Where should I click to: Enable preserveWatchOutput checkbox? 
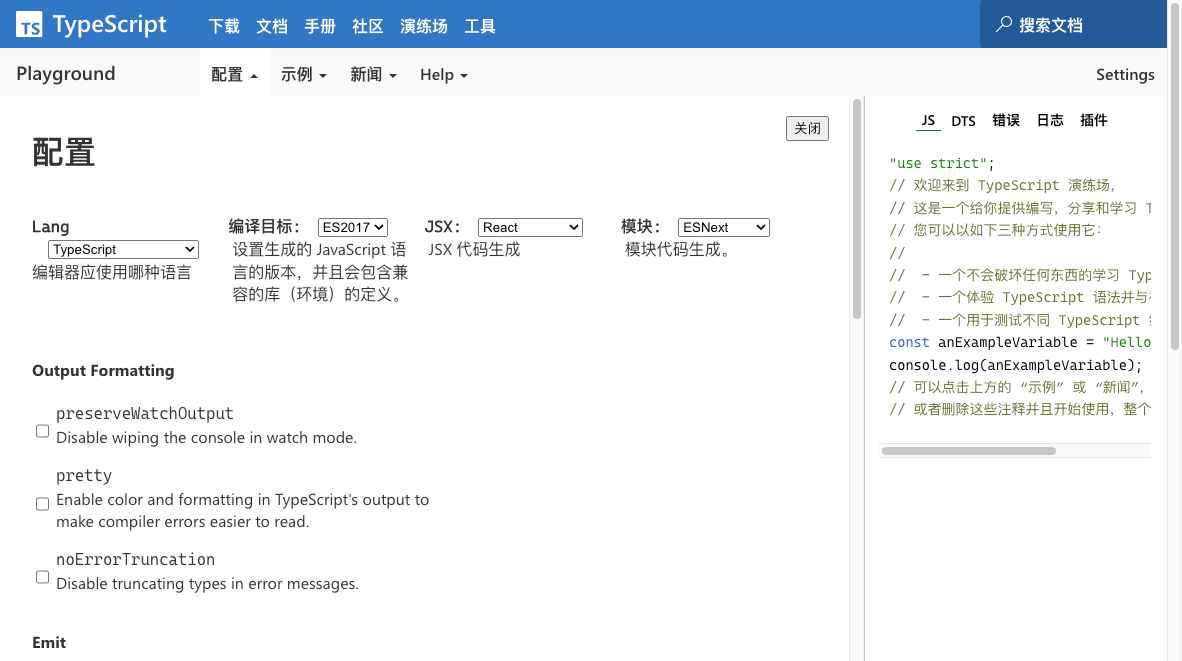click(x=42, y=431)
